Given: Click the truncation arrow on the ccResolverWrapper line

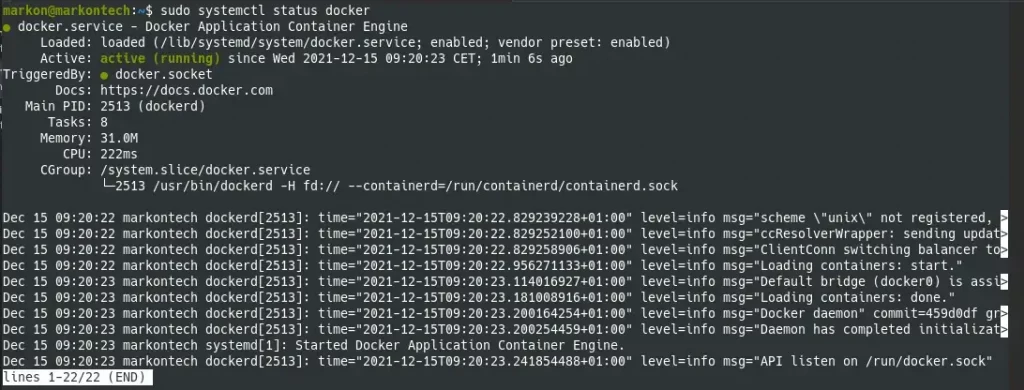Looking at the screenshot, I should (x=1004, y=234).
